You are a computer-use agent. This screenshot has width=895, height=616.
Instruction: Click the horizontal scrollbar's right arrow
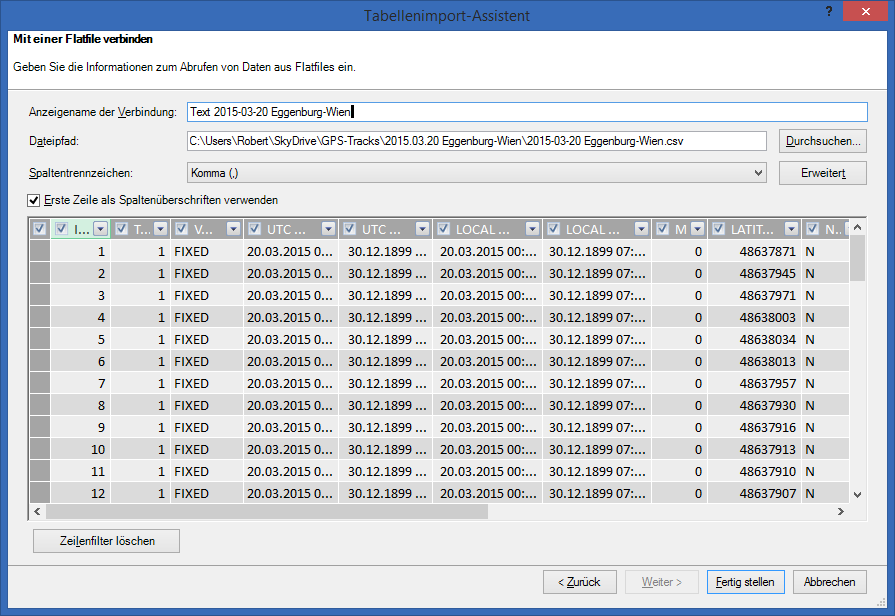pyautogui.click(x=842, y=511)
